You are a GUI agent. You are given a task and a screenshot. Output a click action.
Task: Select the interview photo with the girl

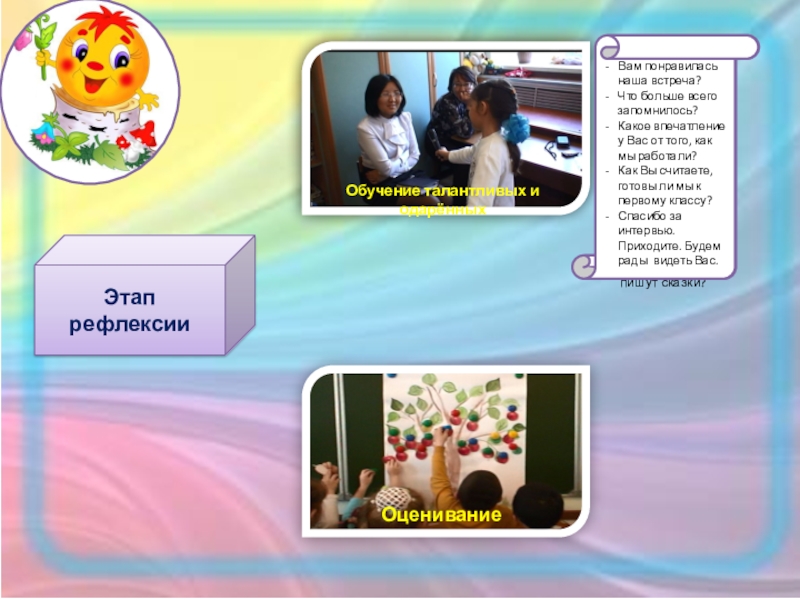pos(446,128)
